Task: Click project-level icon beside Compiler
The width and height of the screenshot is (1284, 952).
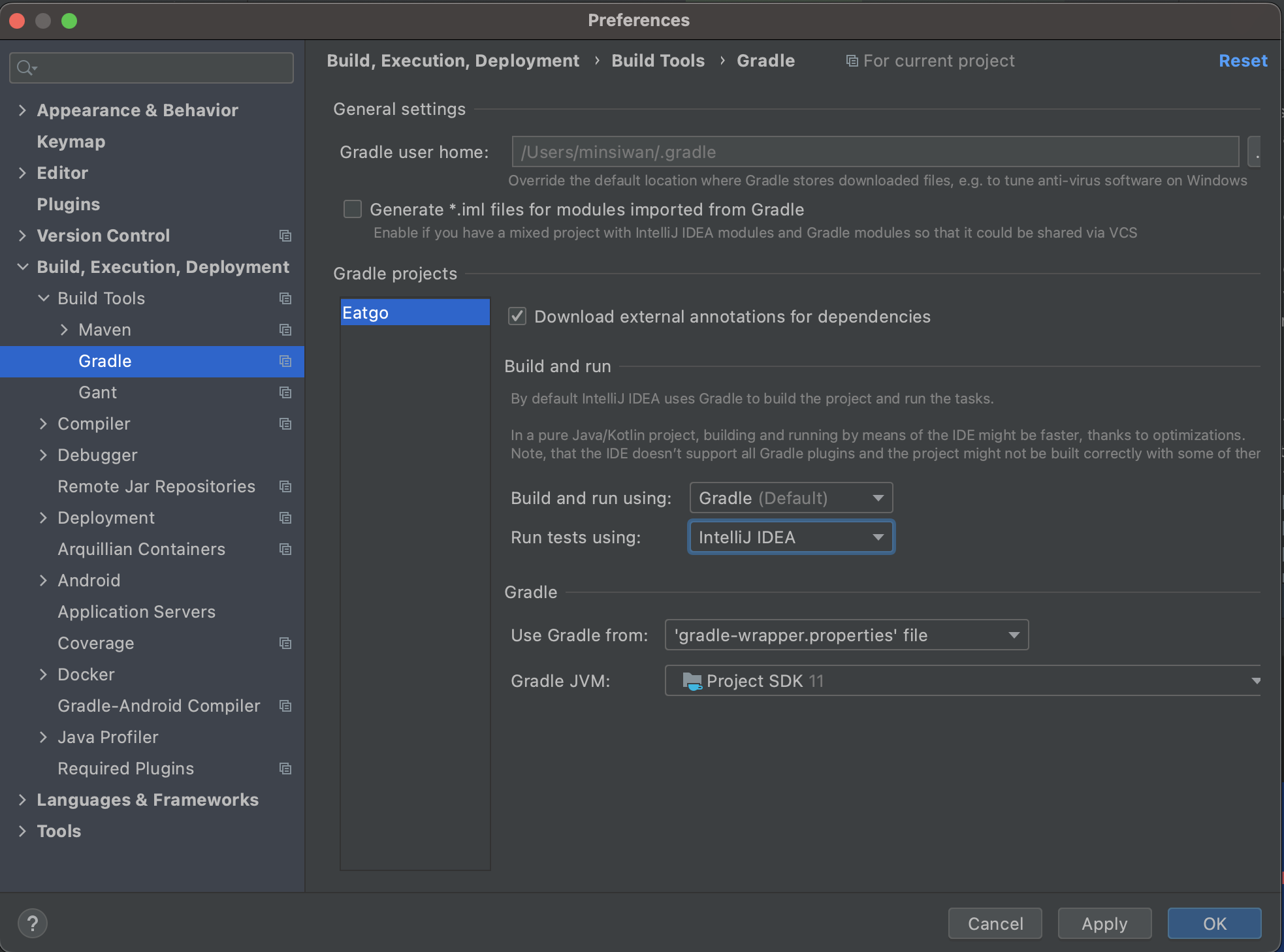Action: coord(285,424)
